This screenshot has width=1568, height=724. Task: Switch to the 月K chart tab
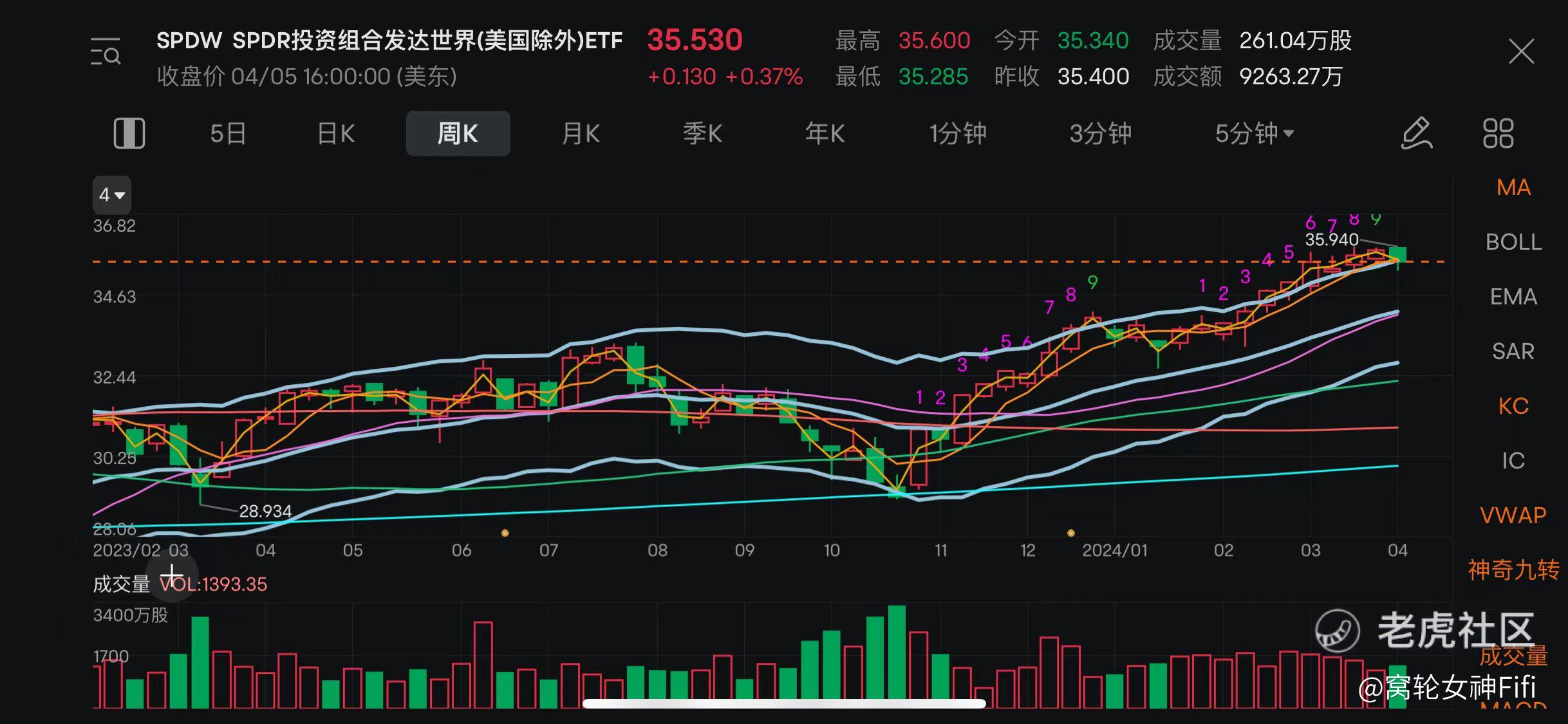pyautogui.click(x=581, y=134)
